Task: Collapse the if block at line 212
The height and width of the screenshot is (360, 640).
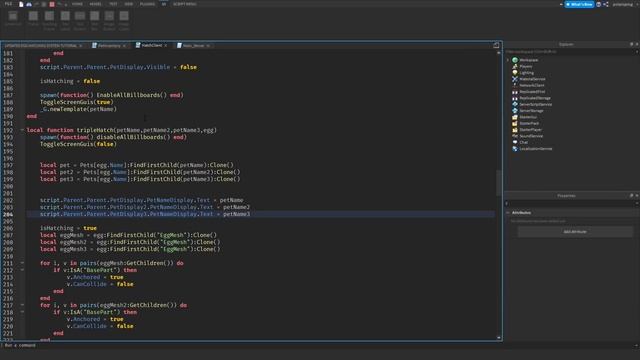Action: (22, 270)
